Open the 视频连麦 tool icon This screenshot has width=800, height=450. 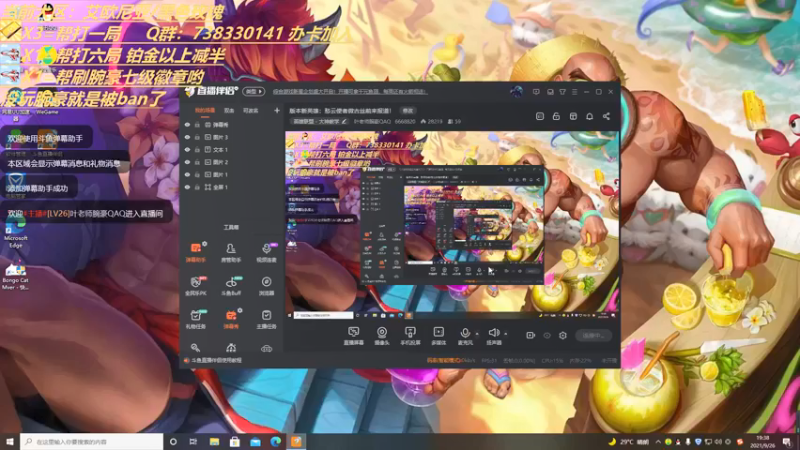pyautogui.click(x=266, y=252)
